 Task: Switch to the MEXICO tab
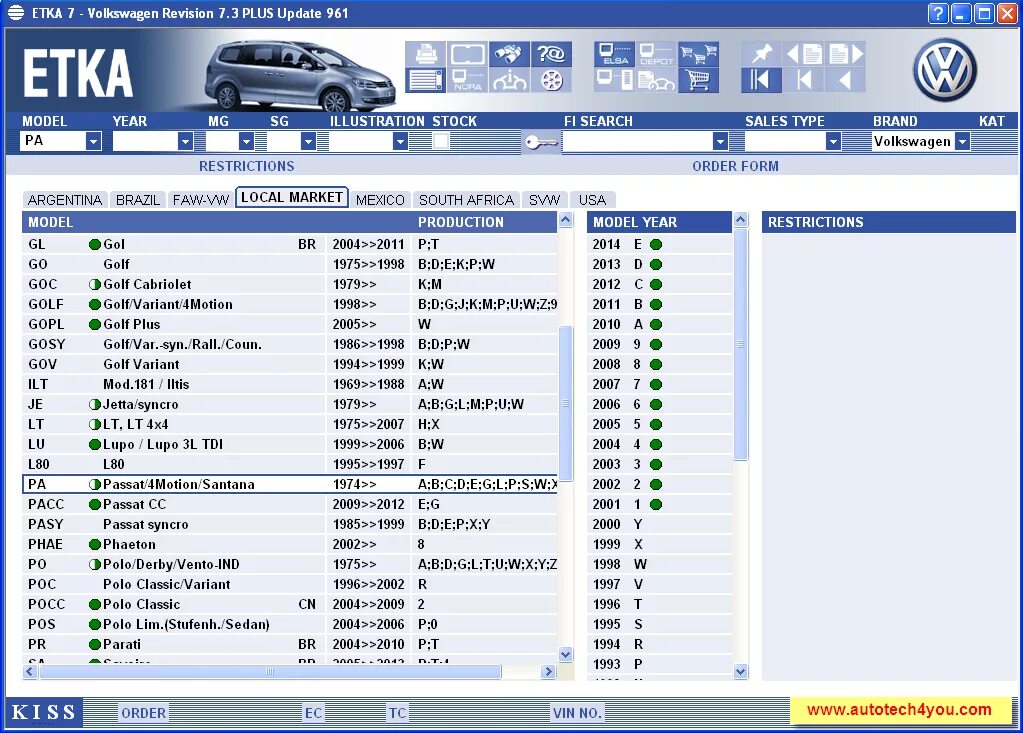click(x=380, y=200)
